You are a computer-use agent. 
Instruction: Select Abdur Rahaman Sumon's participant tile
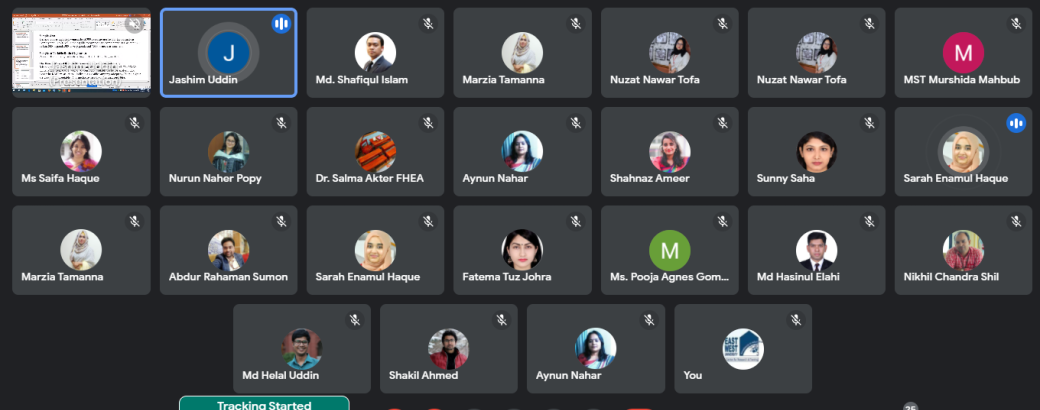[x=228, y=250]
